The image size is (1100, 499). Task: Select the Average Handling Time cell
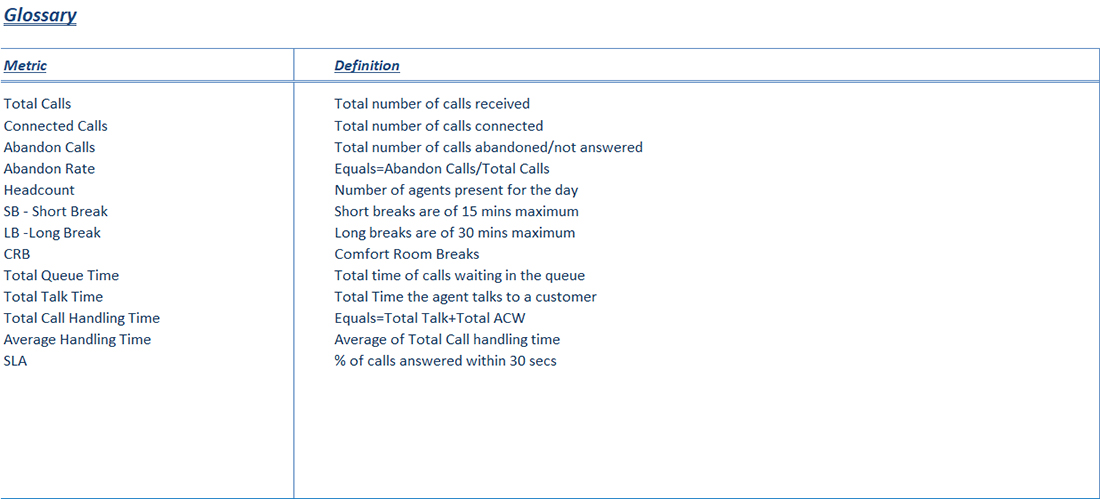pos(77,340)
